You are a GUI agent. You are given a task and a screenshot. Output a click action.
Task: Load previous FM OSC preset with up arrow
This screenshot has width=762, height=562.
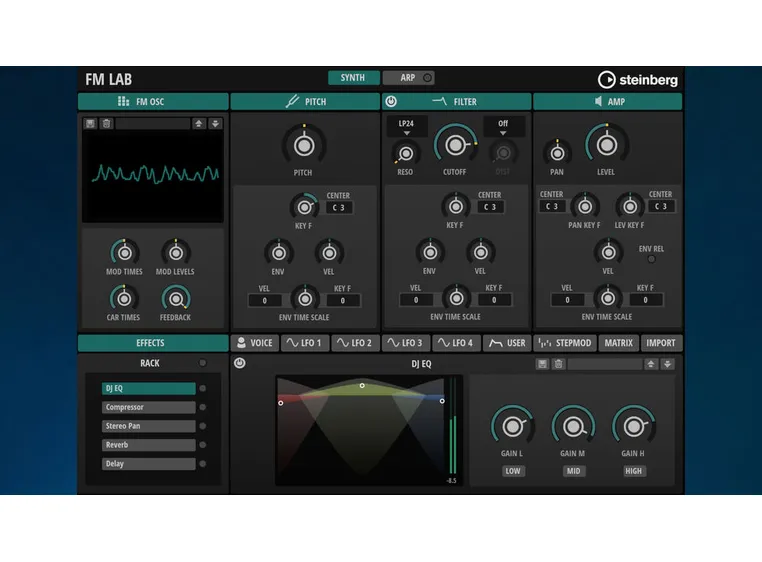click(x=198, y=123)
